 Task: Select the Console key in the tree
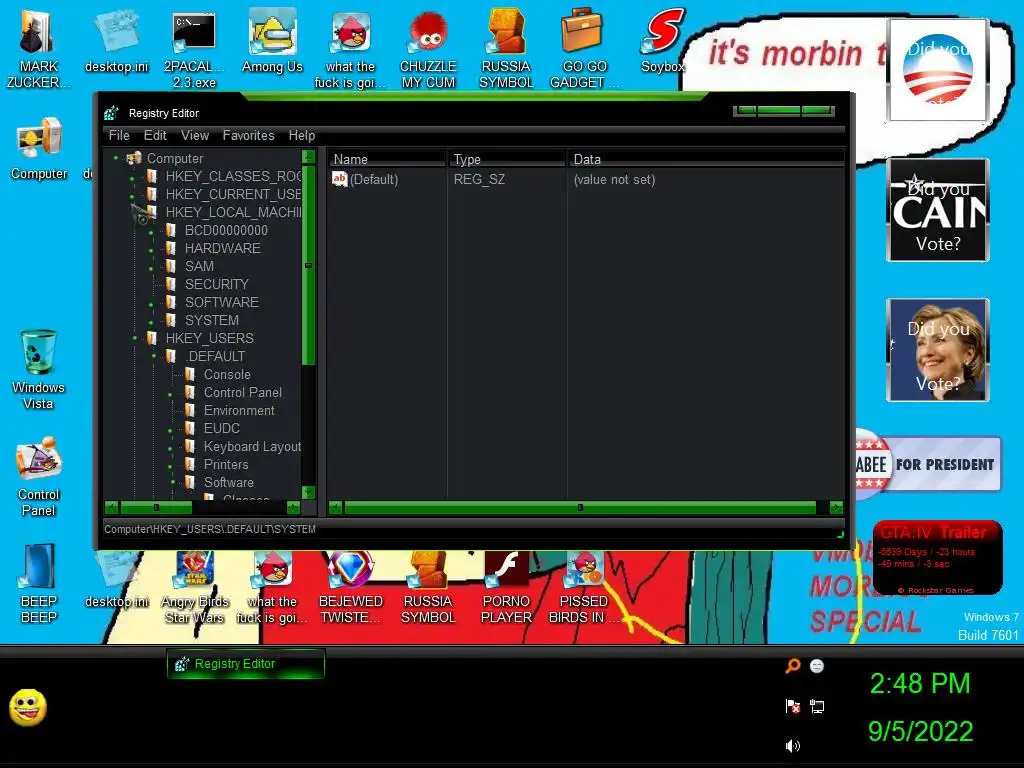tap(227, 374)
